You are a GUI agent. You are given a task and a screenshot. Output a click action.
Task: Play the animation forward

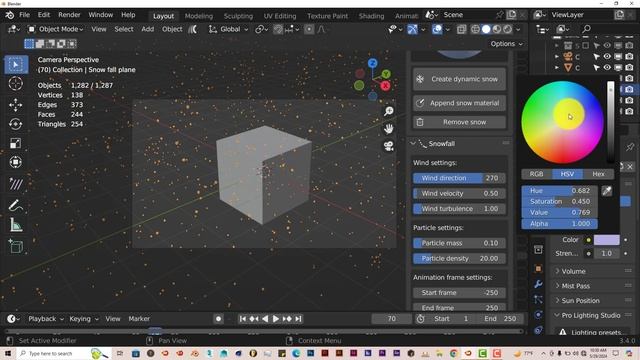point(276,319)
